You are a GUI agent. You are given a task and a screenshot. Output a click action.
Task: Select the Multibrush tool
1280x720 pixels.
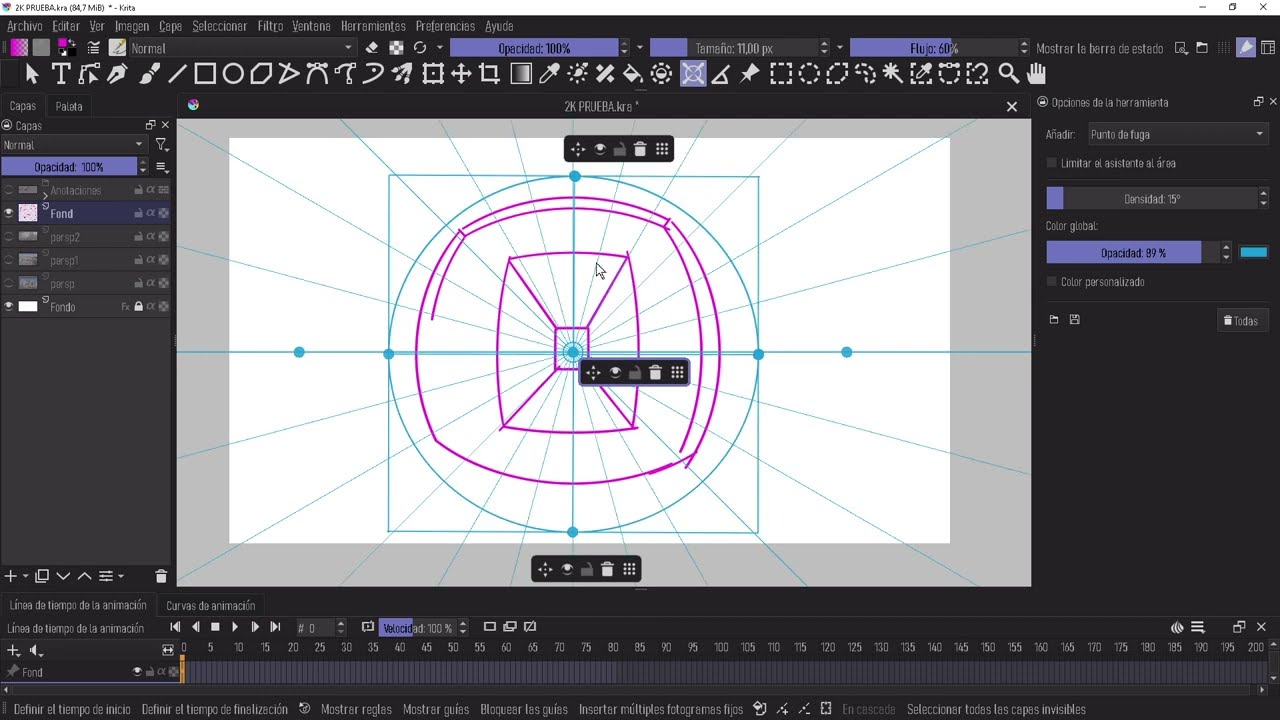(x=401, y=73)
